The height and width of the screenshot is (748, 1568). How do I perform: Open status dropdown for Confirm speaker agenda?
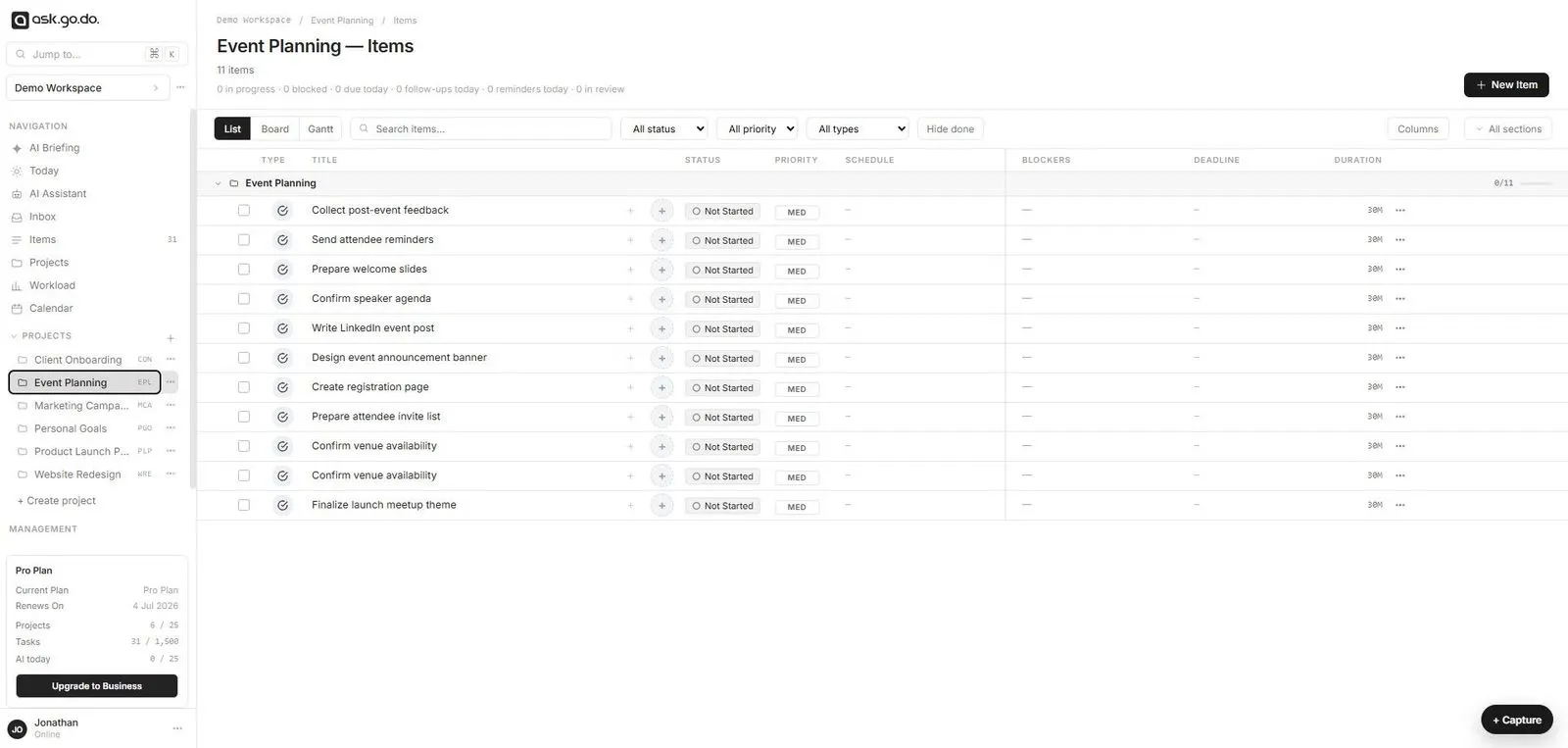point(722,299)
